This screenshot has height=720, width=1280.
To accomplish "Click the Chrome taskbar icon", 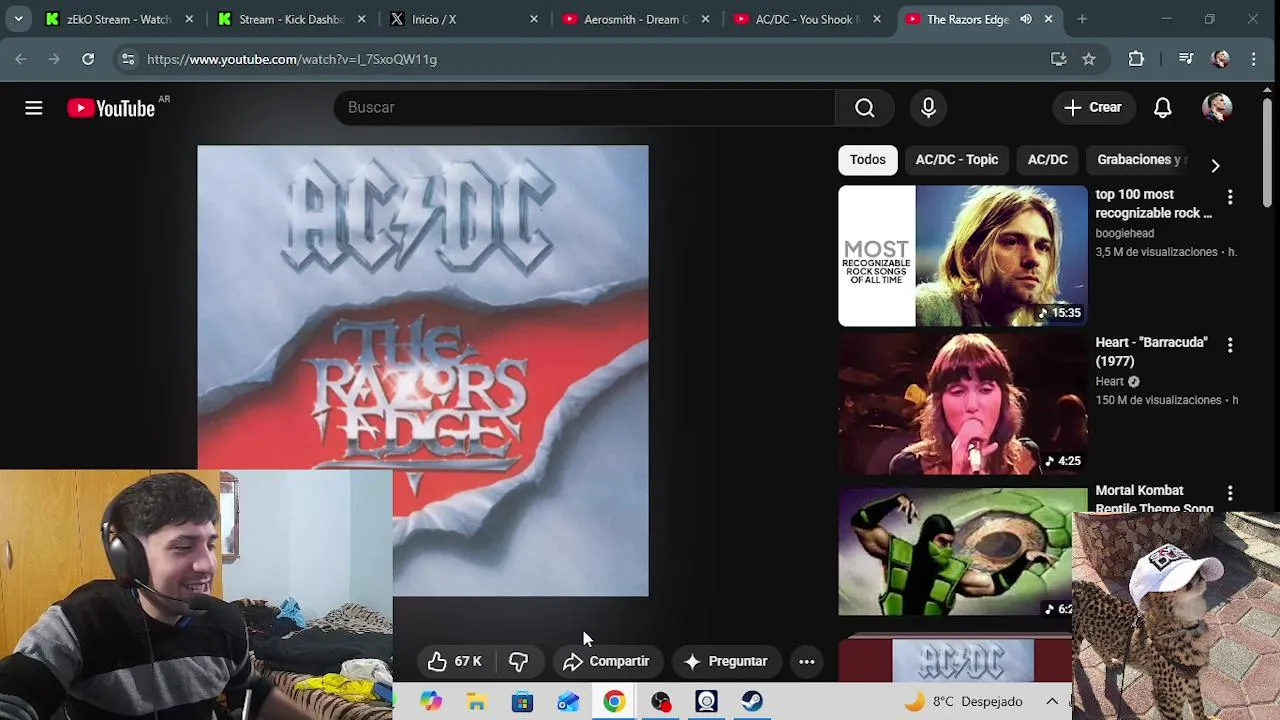I will [614, 702].
